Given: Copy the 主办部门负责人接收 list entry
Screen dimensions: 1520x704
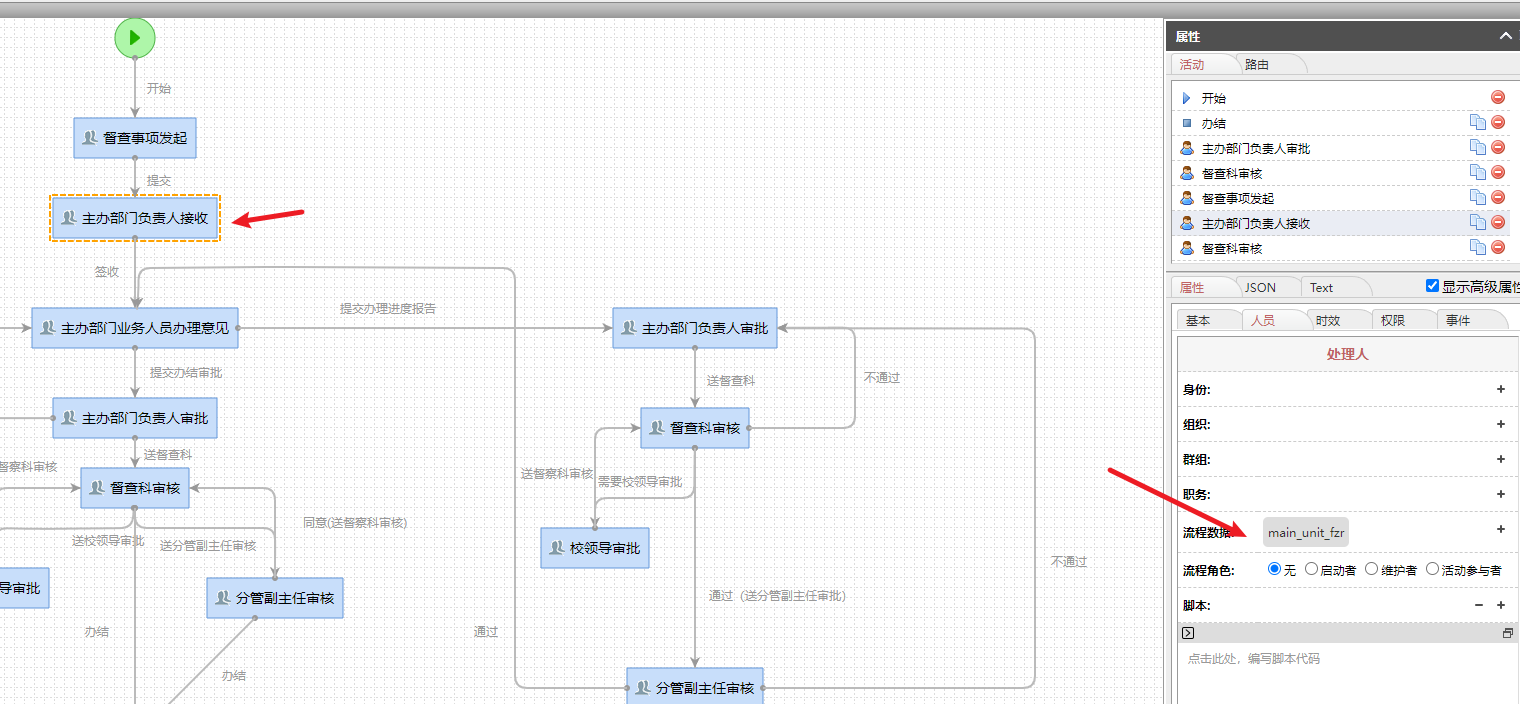Looking at the screenshot, I should (x=1478, y=222).
